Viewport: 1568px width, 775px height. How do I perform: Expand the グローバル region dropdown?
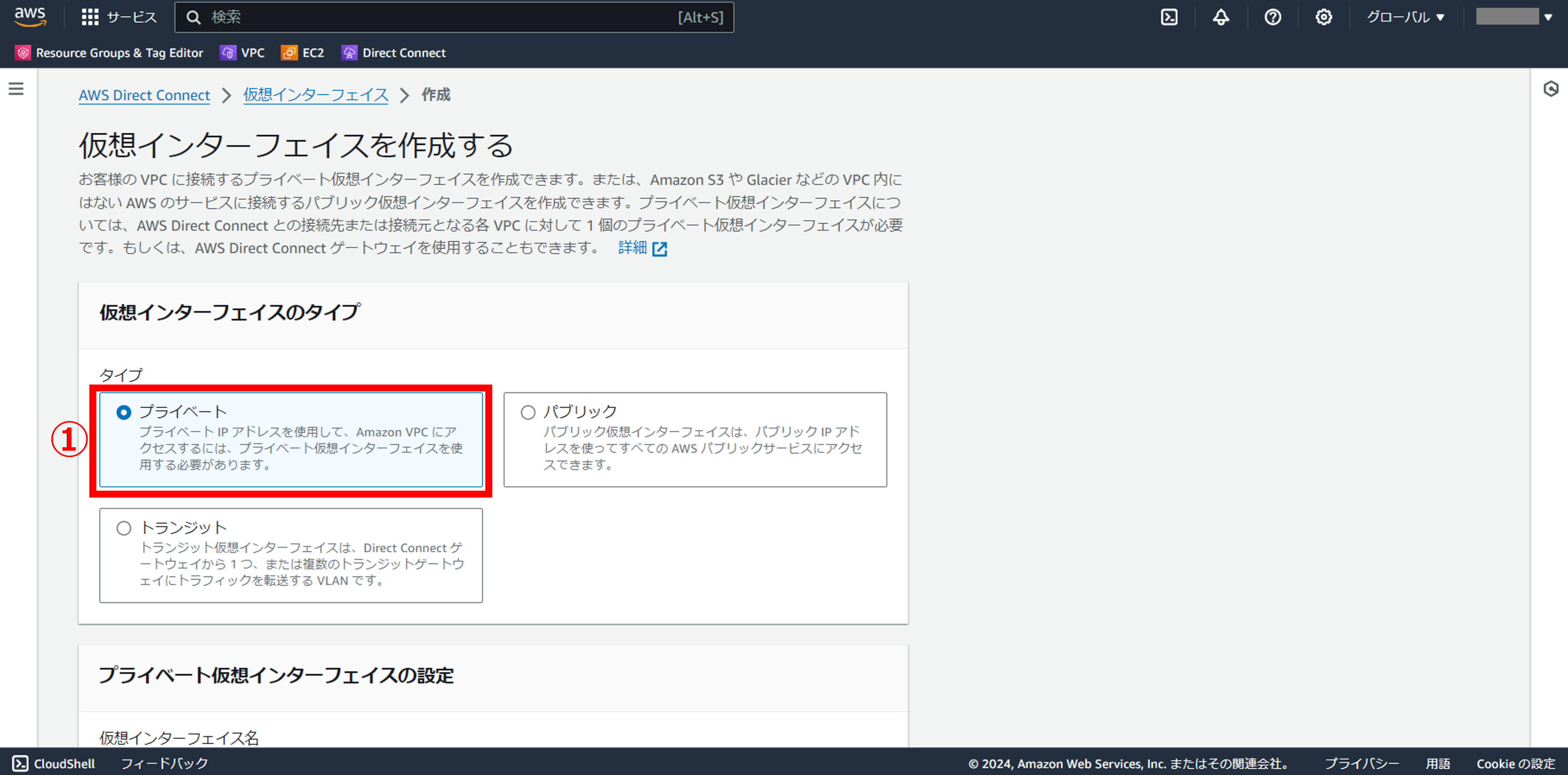(1406, 17)
